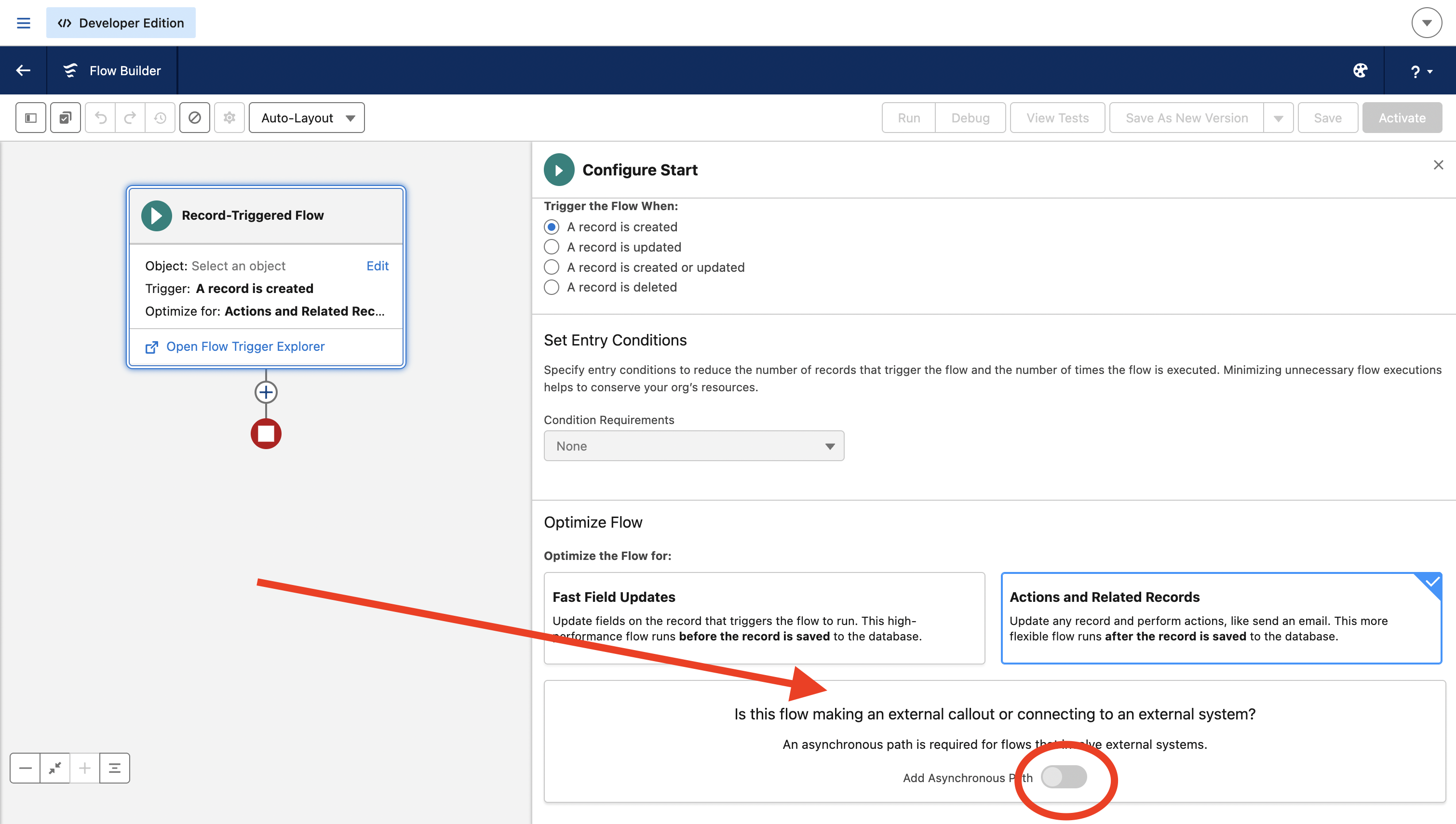This screenshot has height=824, width=1456.
Task: Click the select elements icon in toolbar
Action: [x=65, y=118]
